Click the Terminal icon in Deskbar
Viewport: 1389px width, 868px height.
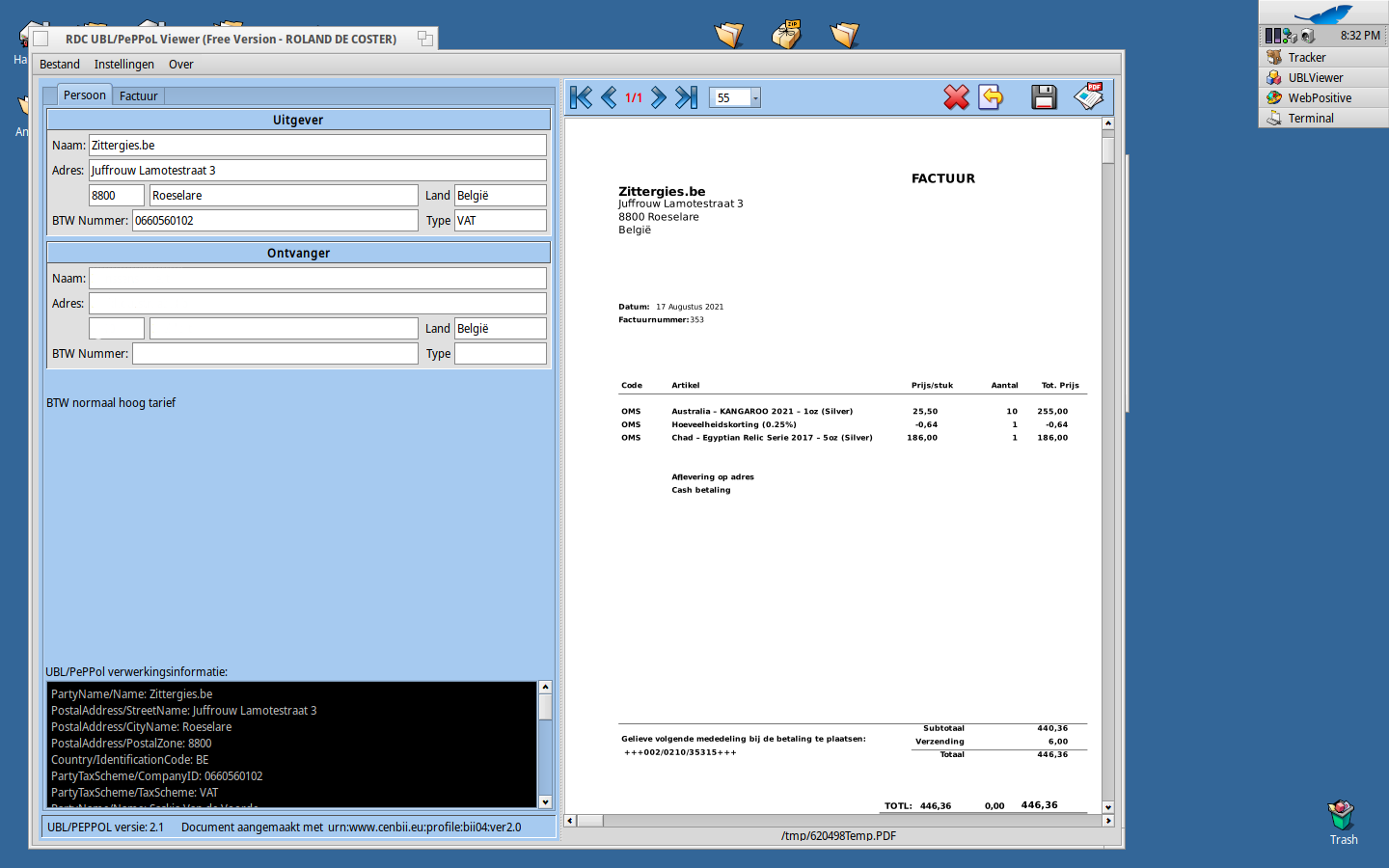1274,119
